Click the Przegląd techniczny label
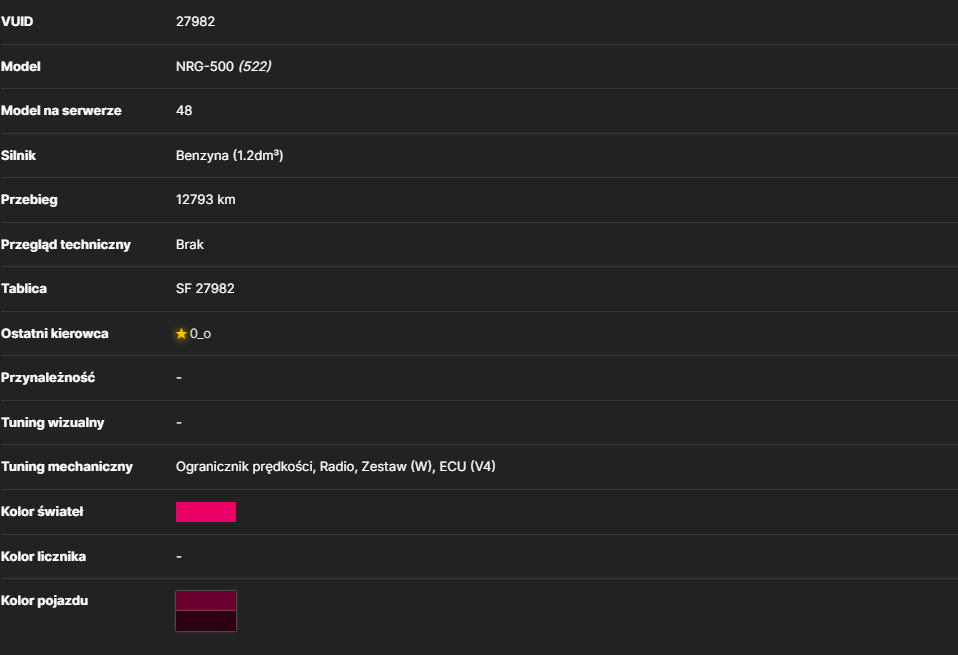 click(x=65, y=244)
